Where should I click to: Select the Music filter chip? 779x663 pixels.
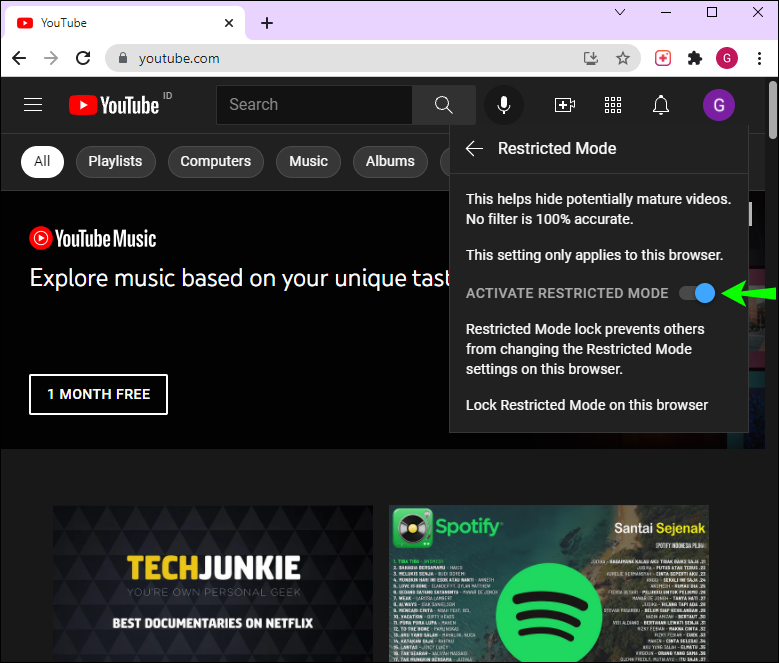tap(309, 161)
